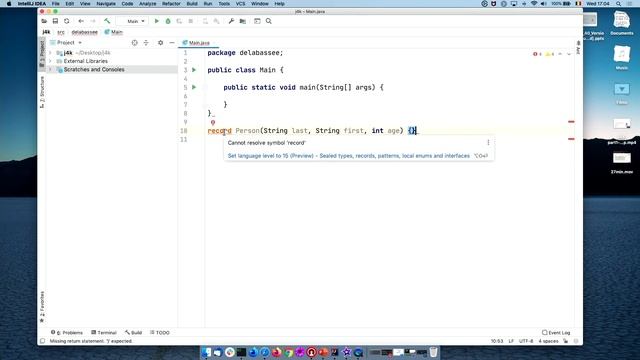This screenshot has height=360, width=640.
Task: Open the 4 spaces indent selector
Action: [548, 341]
